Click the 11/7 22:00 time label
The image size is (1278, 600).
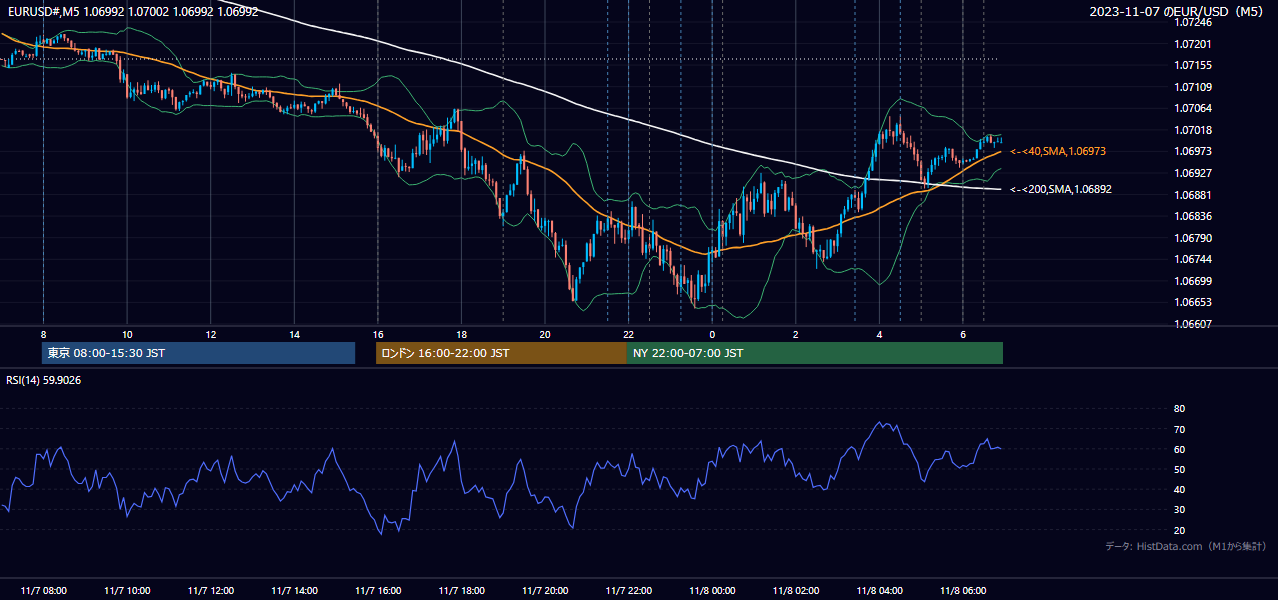tap(628, 591)
